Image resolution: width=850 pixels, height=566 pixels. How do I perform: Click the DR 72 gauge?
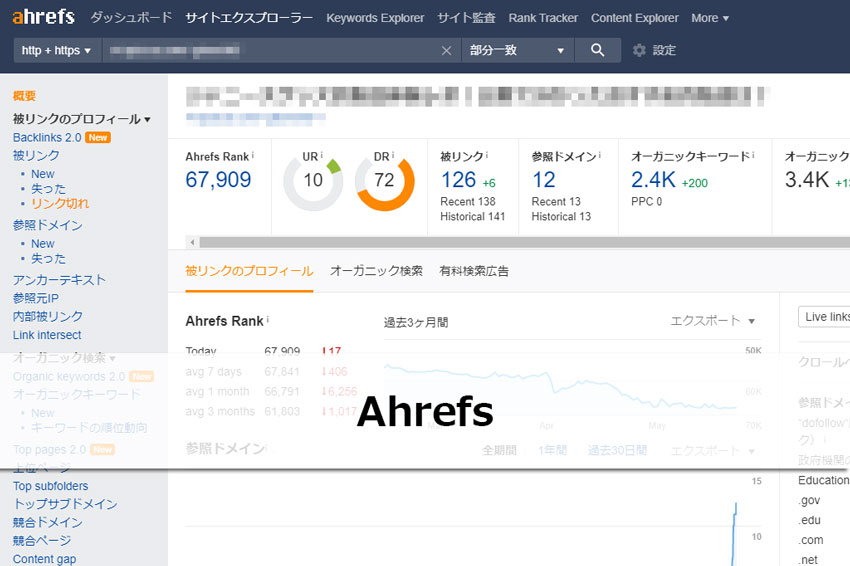point(384,181)
